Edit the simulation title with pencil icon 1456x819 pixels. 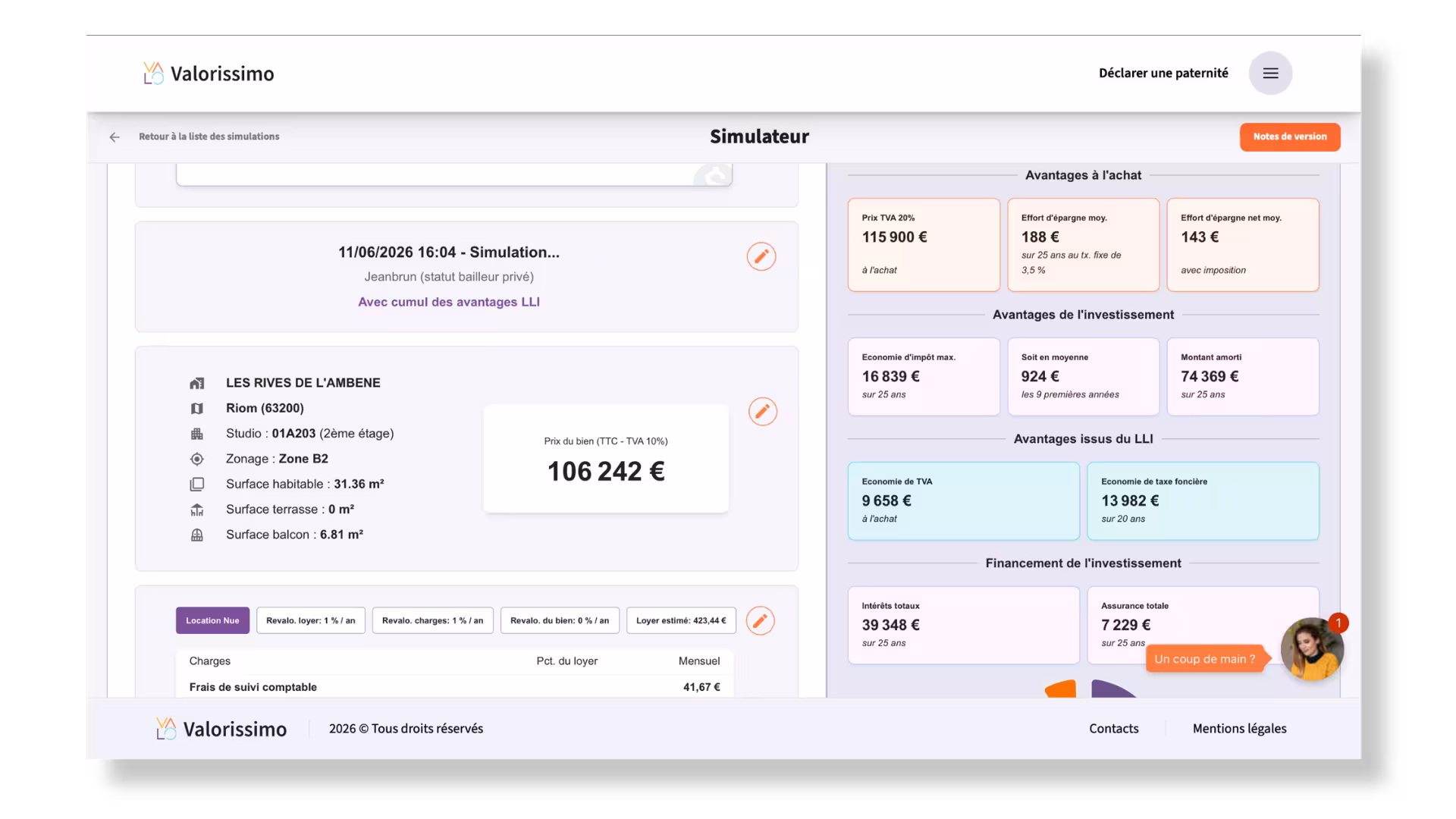[761, 256]
